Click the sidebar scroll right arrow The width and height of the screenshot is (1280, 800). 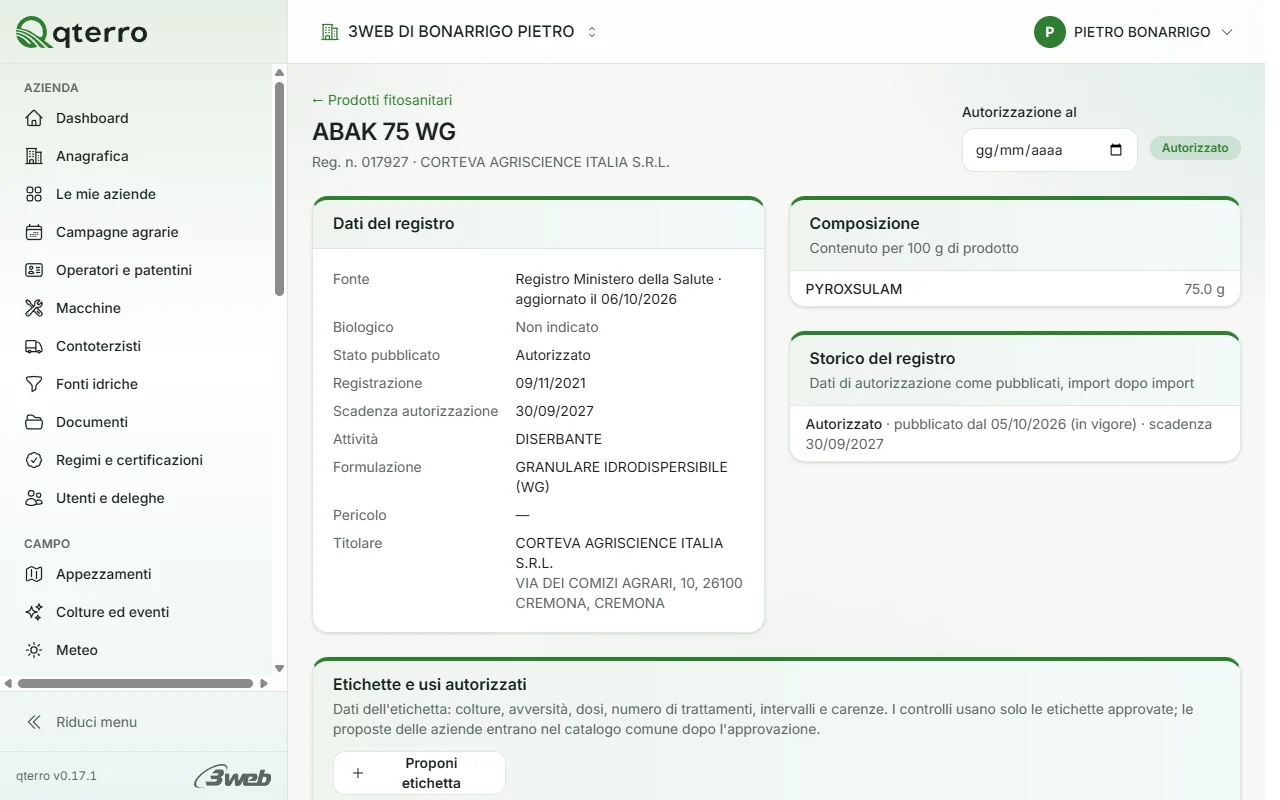[264, 684]
